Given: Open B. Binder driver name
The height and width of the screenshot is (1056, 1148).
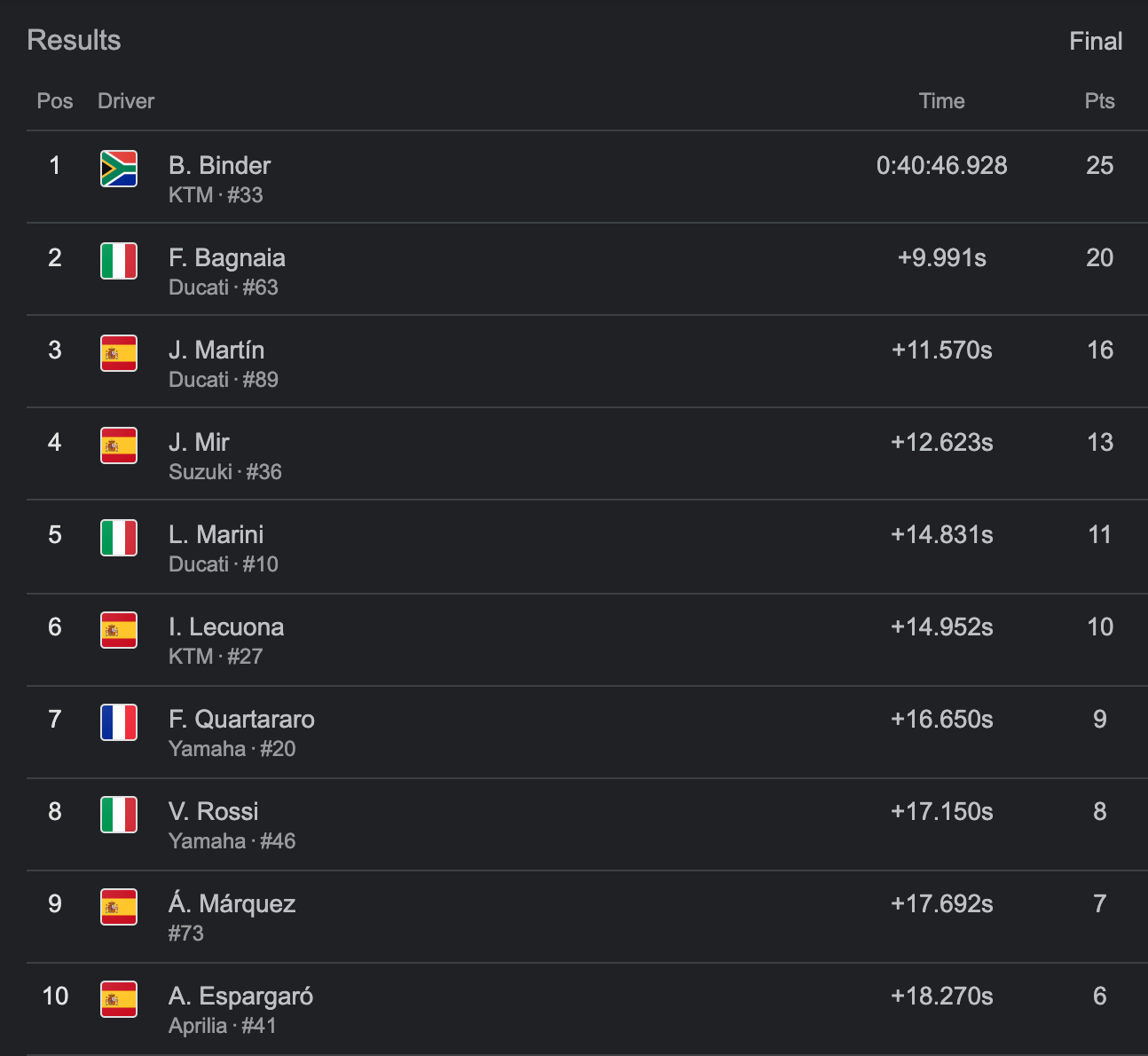Looking at the screenshot, I should tap(219, 166).
